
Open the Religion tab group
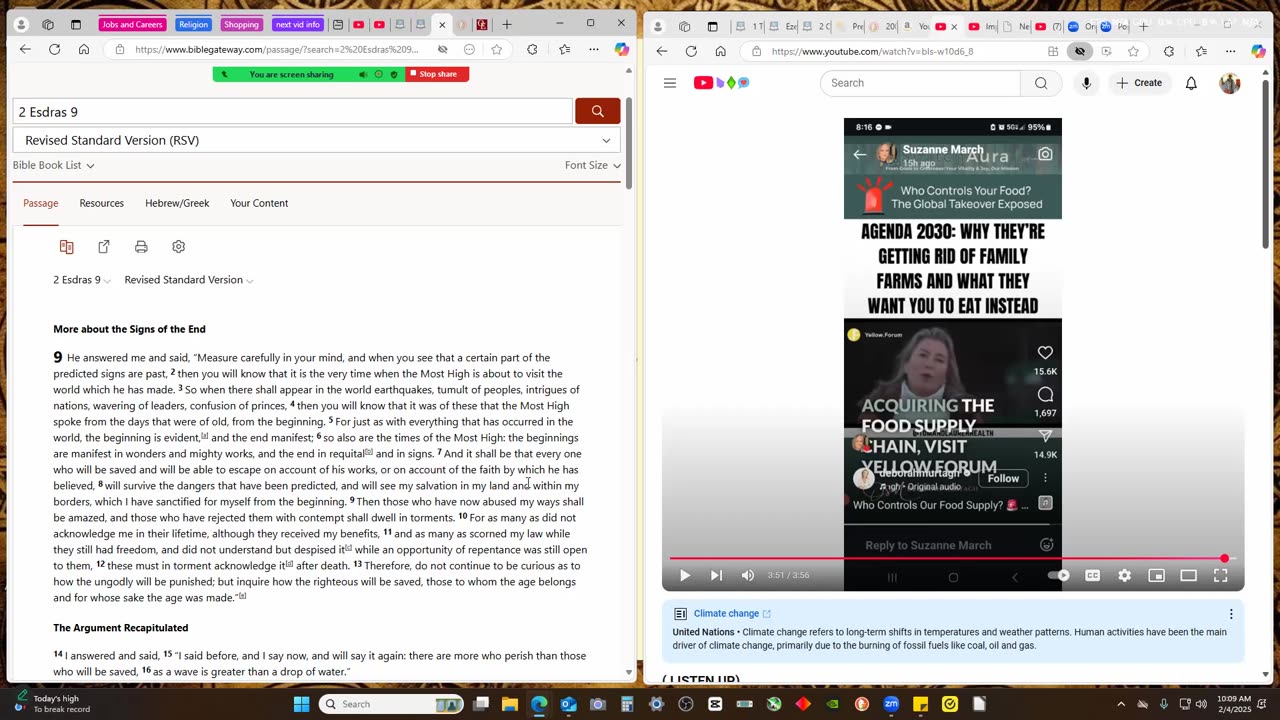coord(193,24)
